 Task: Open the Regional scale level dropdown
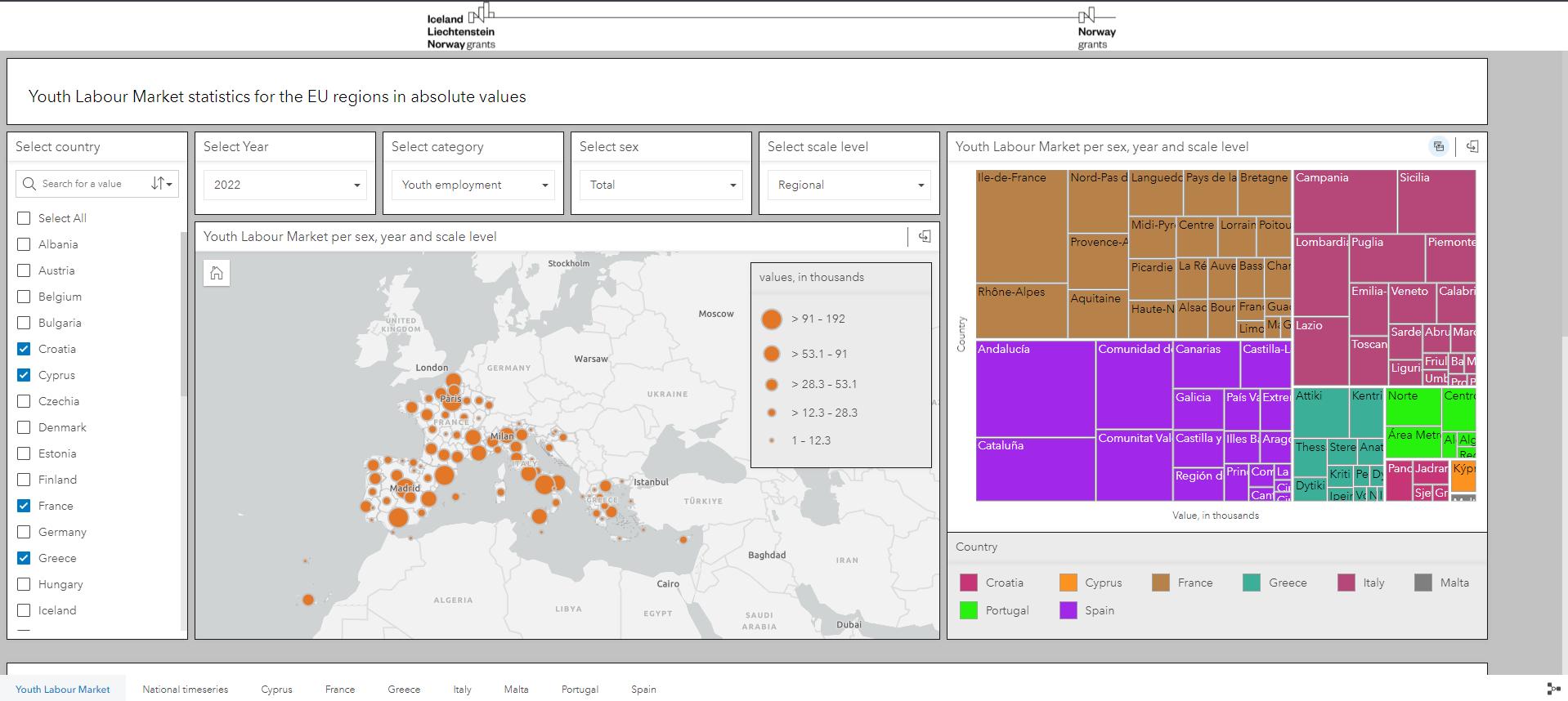(849, 185)
